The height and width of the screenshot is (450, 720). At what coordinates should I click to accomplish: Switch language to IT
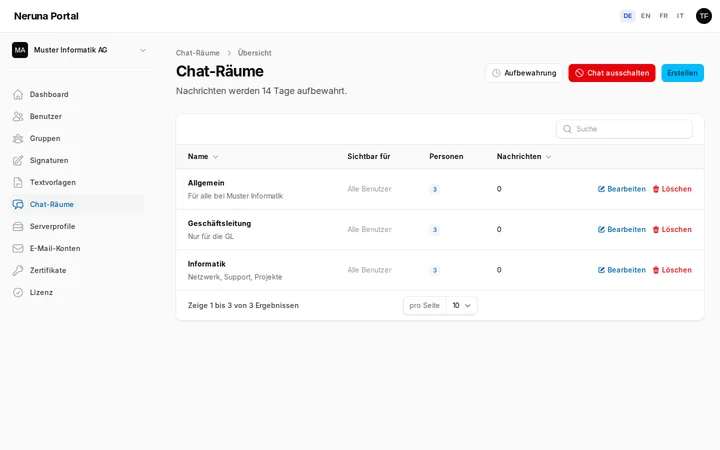click(680, 16)
